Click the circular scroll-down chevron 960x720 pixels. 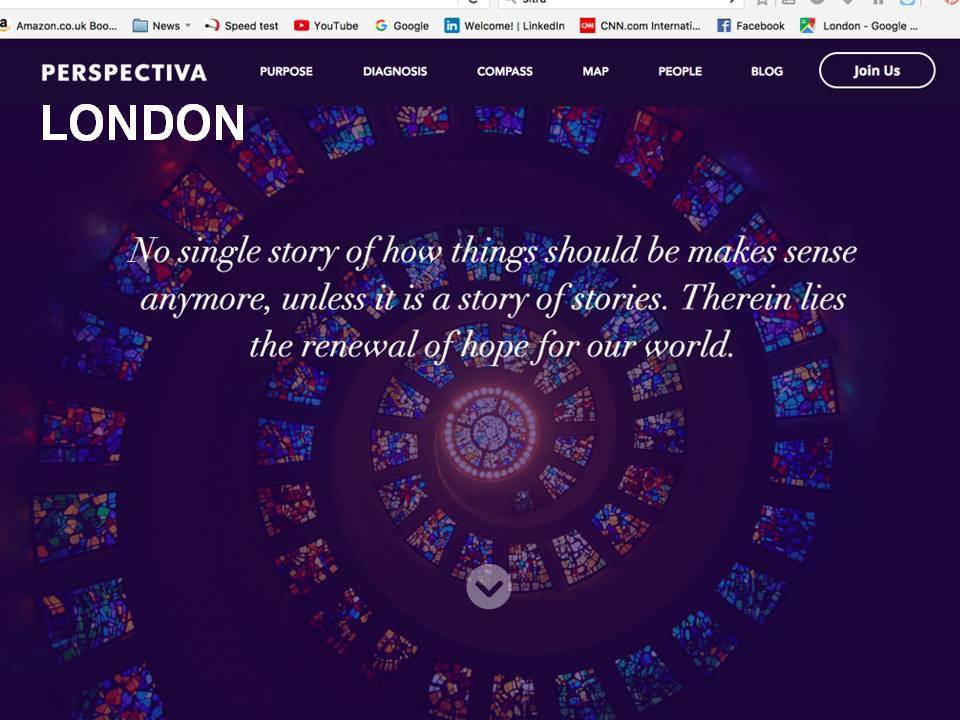tap(489, 587)
